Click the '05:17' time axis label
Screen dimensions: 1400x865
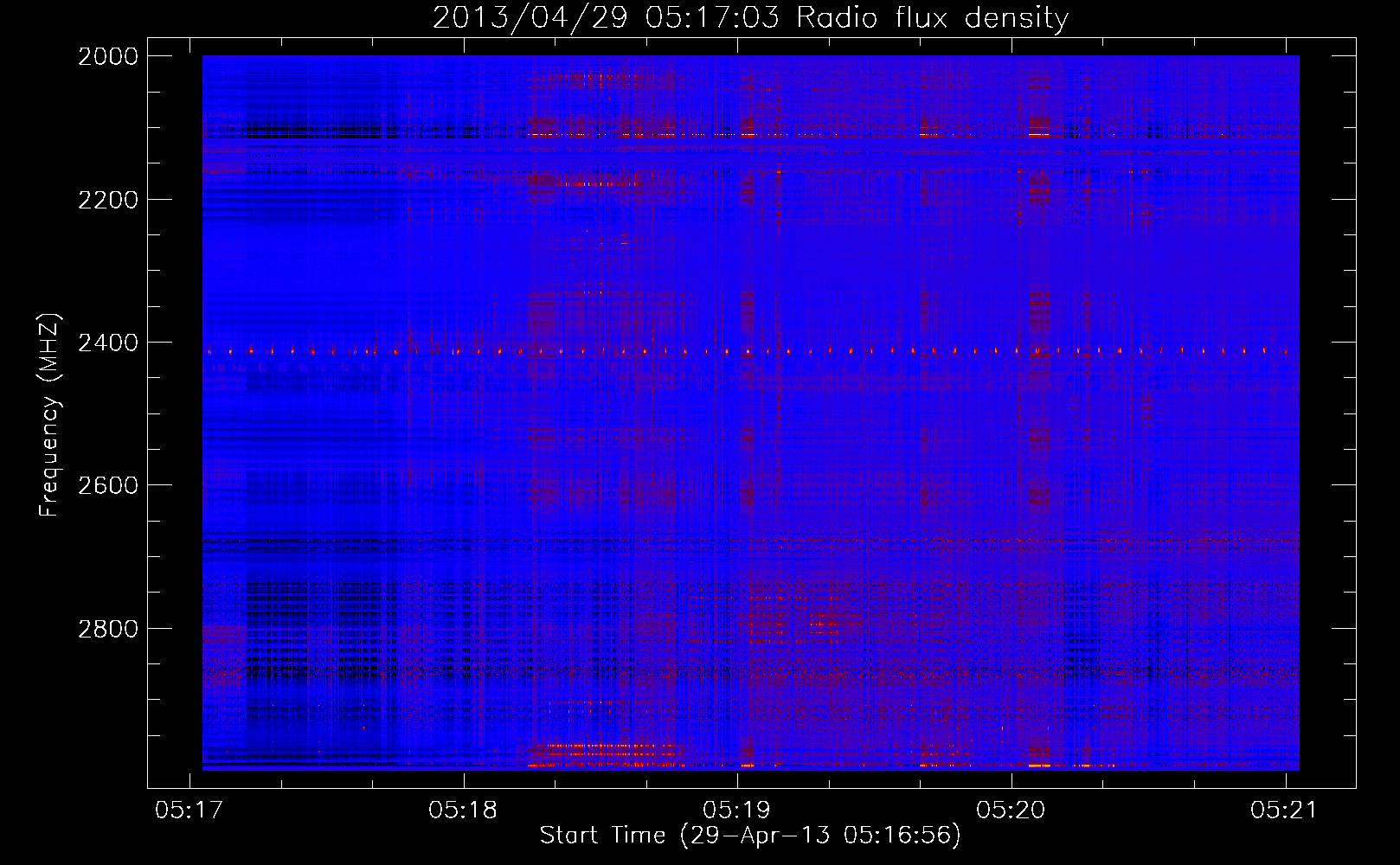pos(189,811)
